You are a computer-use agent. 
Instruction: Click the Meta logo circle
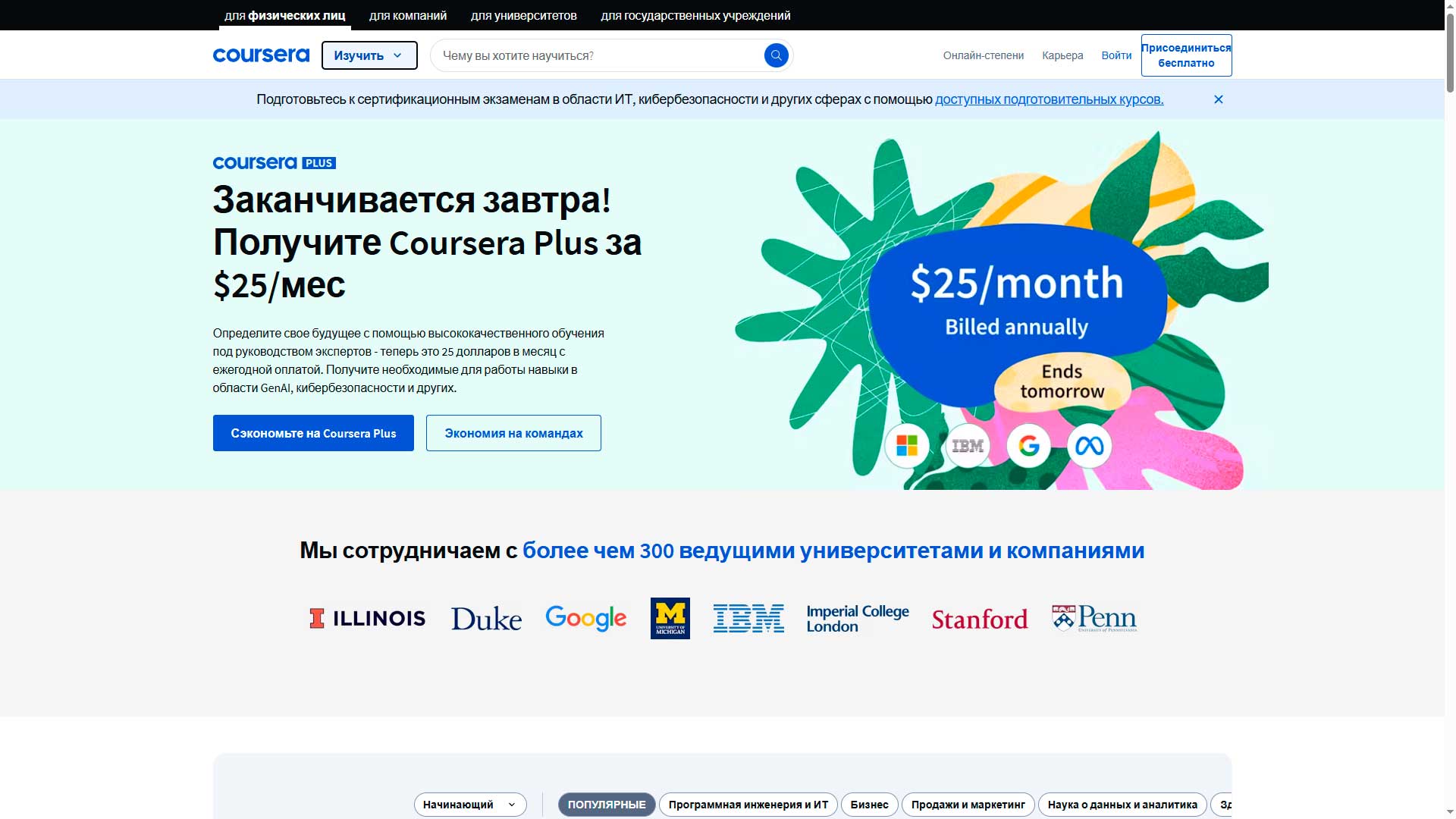pyautogui.click(x=1089, y=446)
